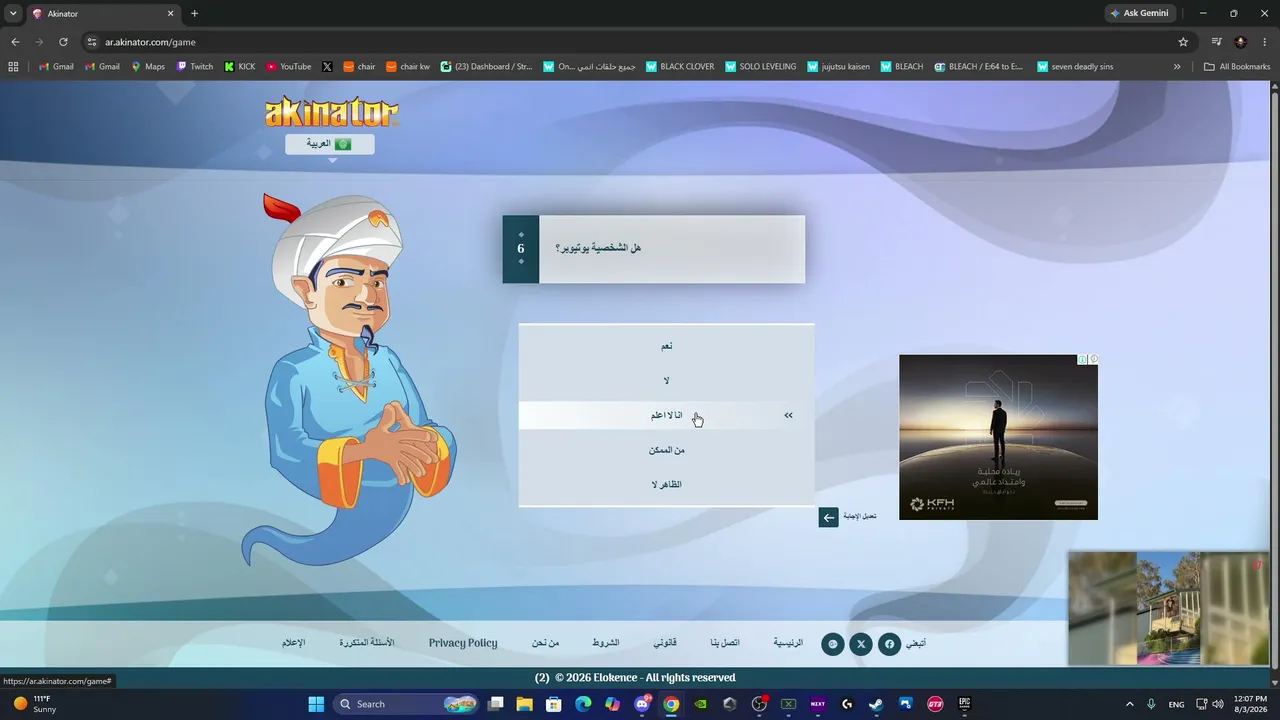
Task: Choose the انا لا اعلم answer
Action: coord(666,415)
